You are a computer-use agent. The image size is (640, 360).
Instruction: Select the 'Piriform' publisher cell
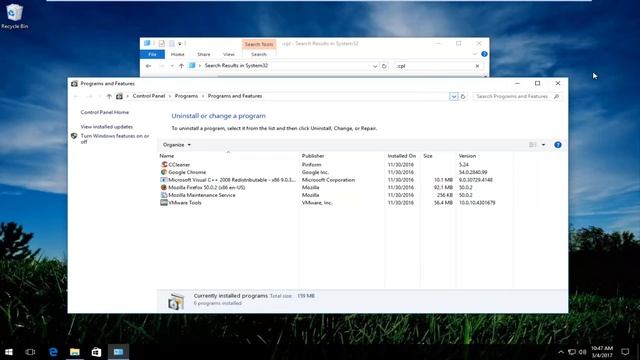coord(311,164)
